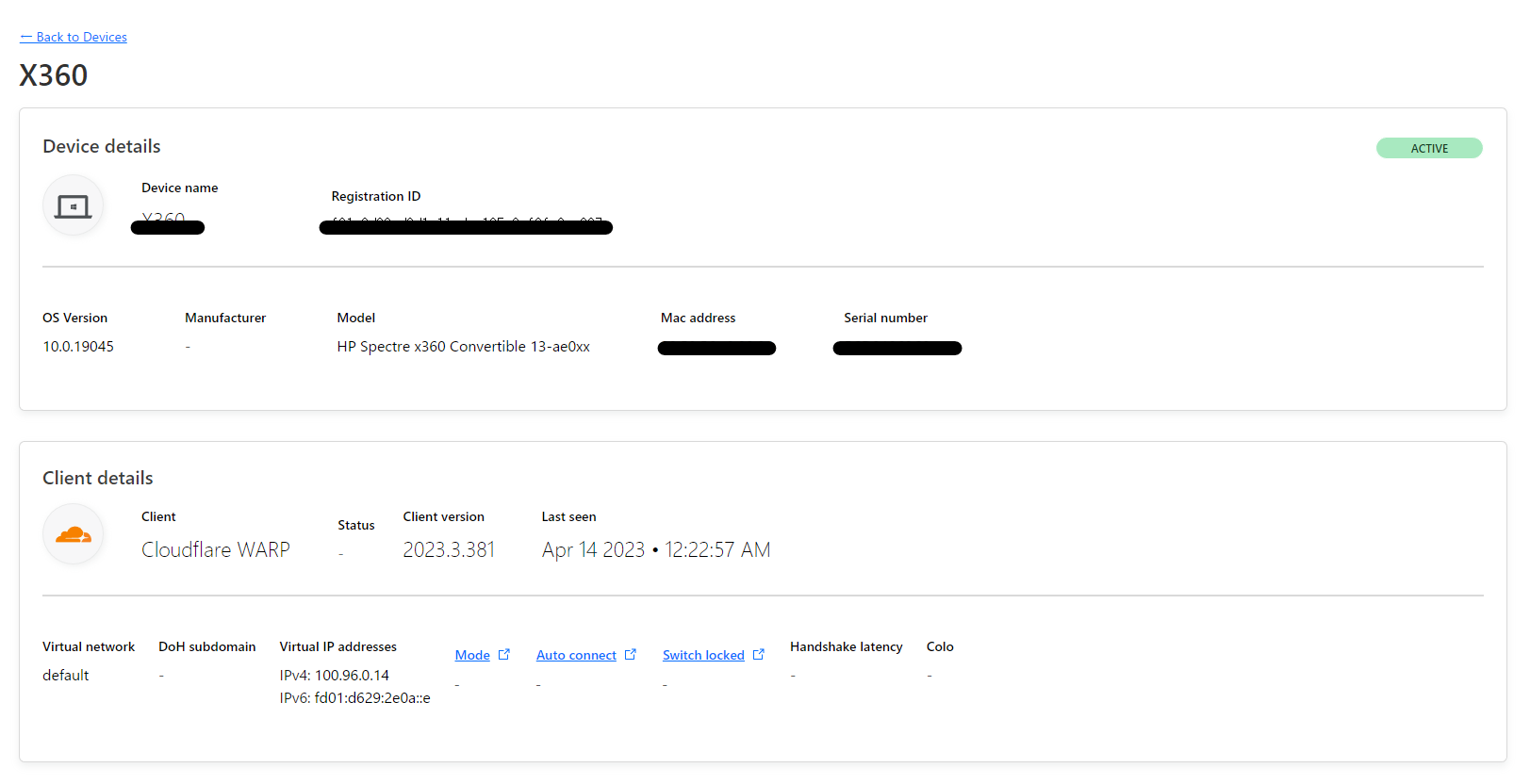The height and width of the screenshot is (784, 1530).
Task: Go back via Back to Devices link
Action: point(74,37)
